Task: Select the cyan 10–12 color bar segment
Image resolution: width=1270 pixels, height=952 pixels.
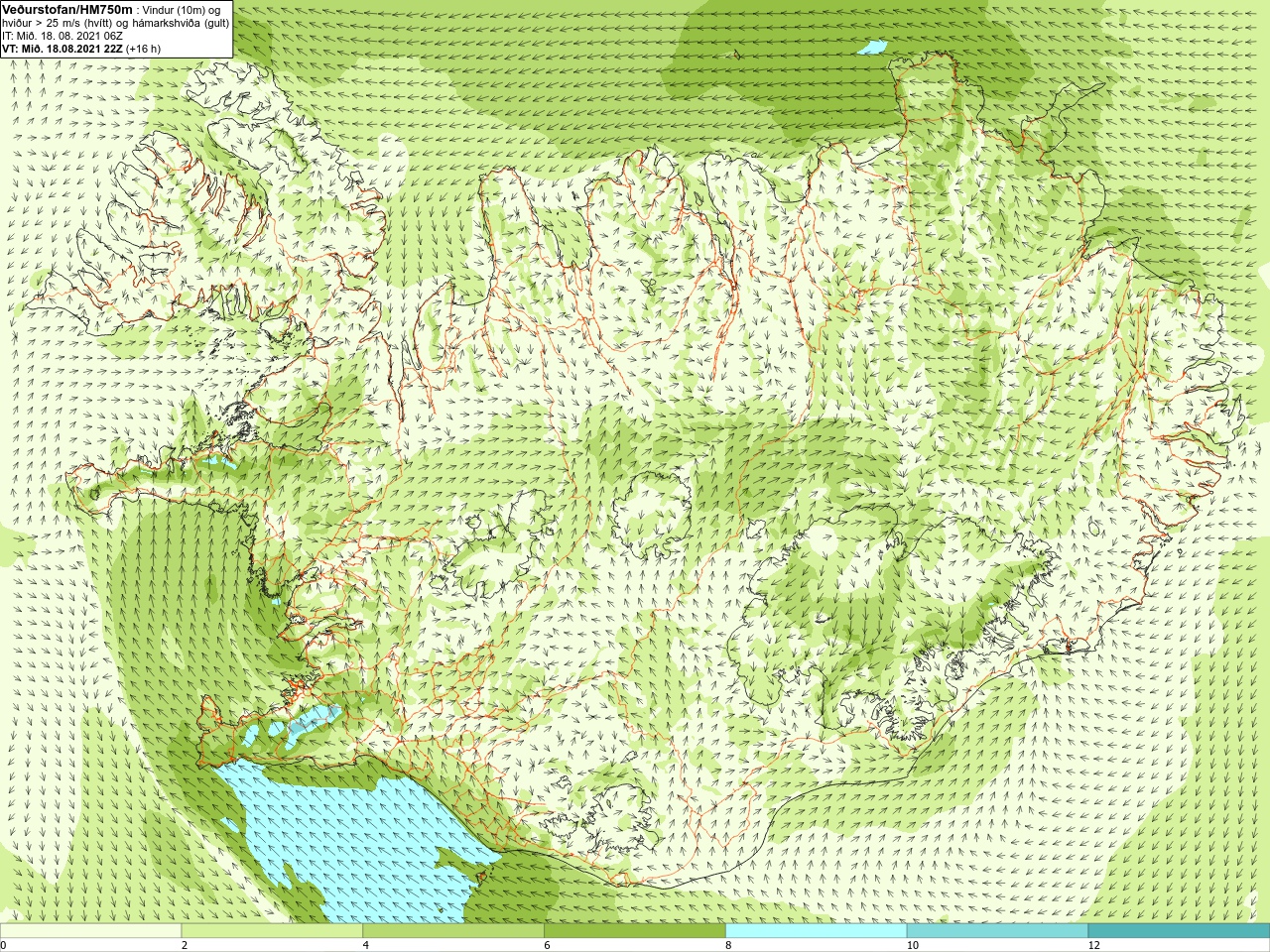Action: pyautogui.click(x=997, y=931)
